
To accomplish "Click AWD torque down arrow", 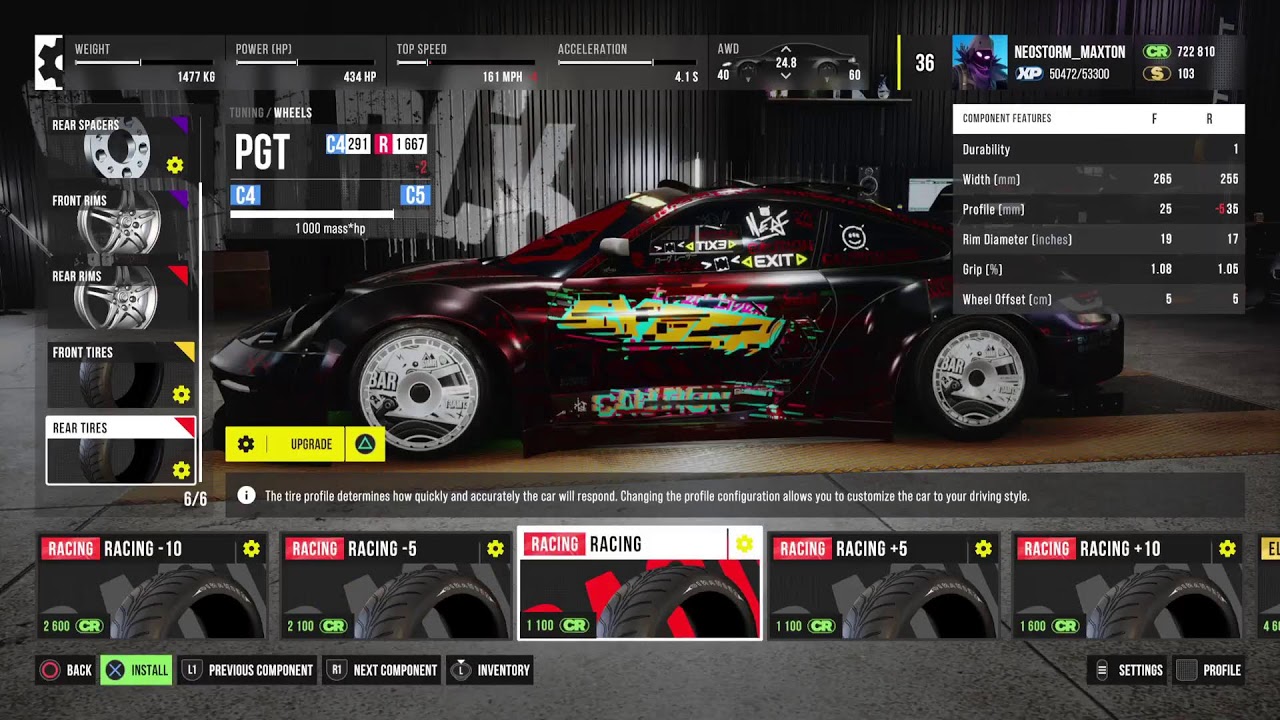I will coord(786,76).
